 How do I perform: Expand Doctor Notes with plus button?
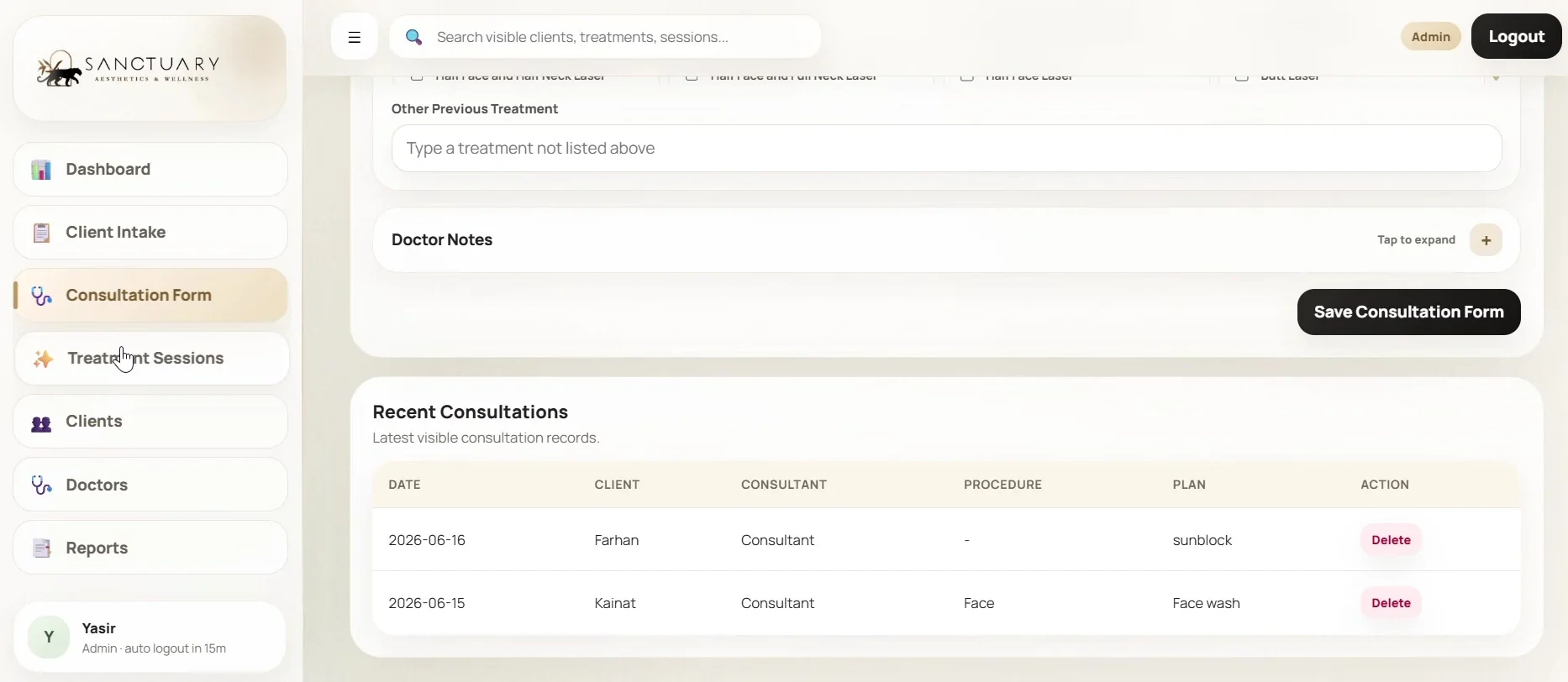click(x=1486, y=240)
